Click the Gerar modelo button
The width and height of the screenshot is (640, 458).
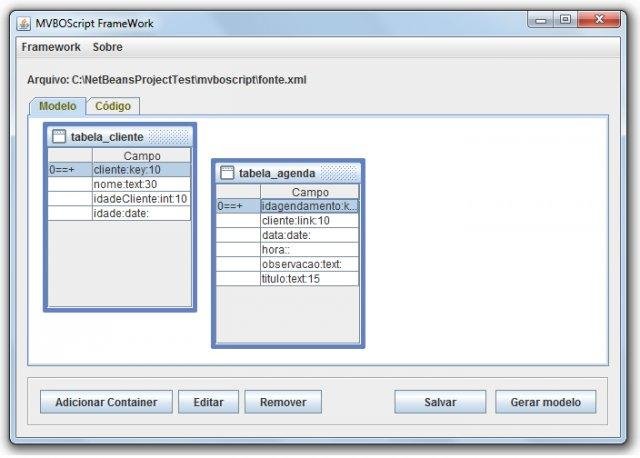click(x=545, y=402)
